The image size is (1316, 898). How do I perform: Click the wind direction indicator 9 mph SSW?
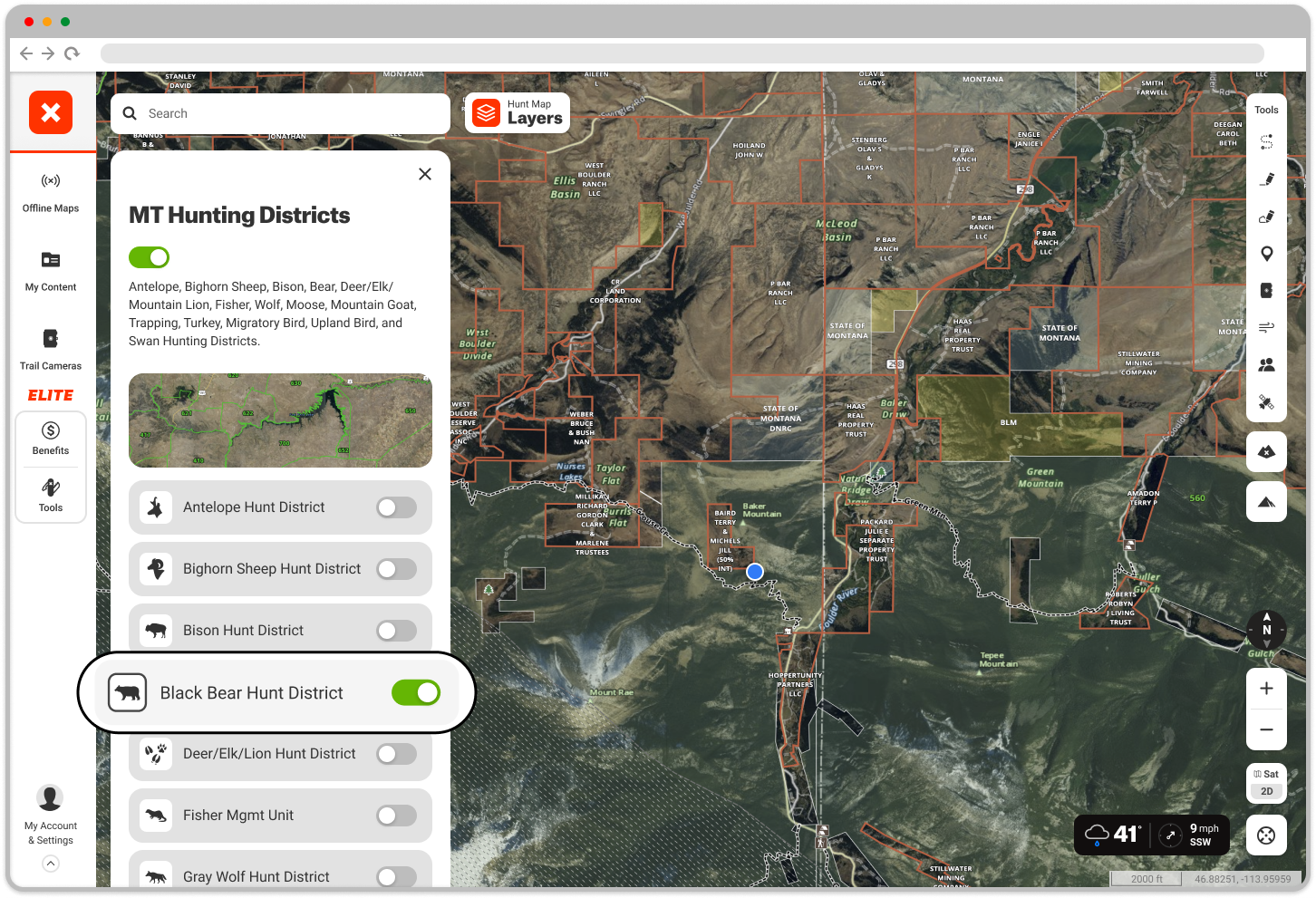1191,835
